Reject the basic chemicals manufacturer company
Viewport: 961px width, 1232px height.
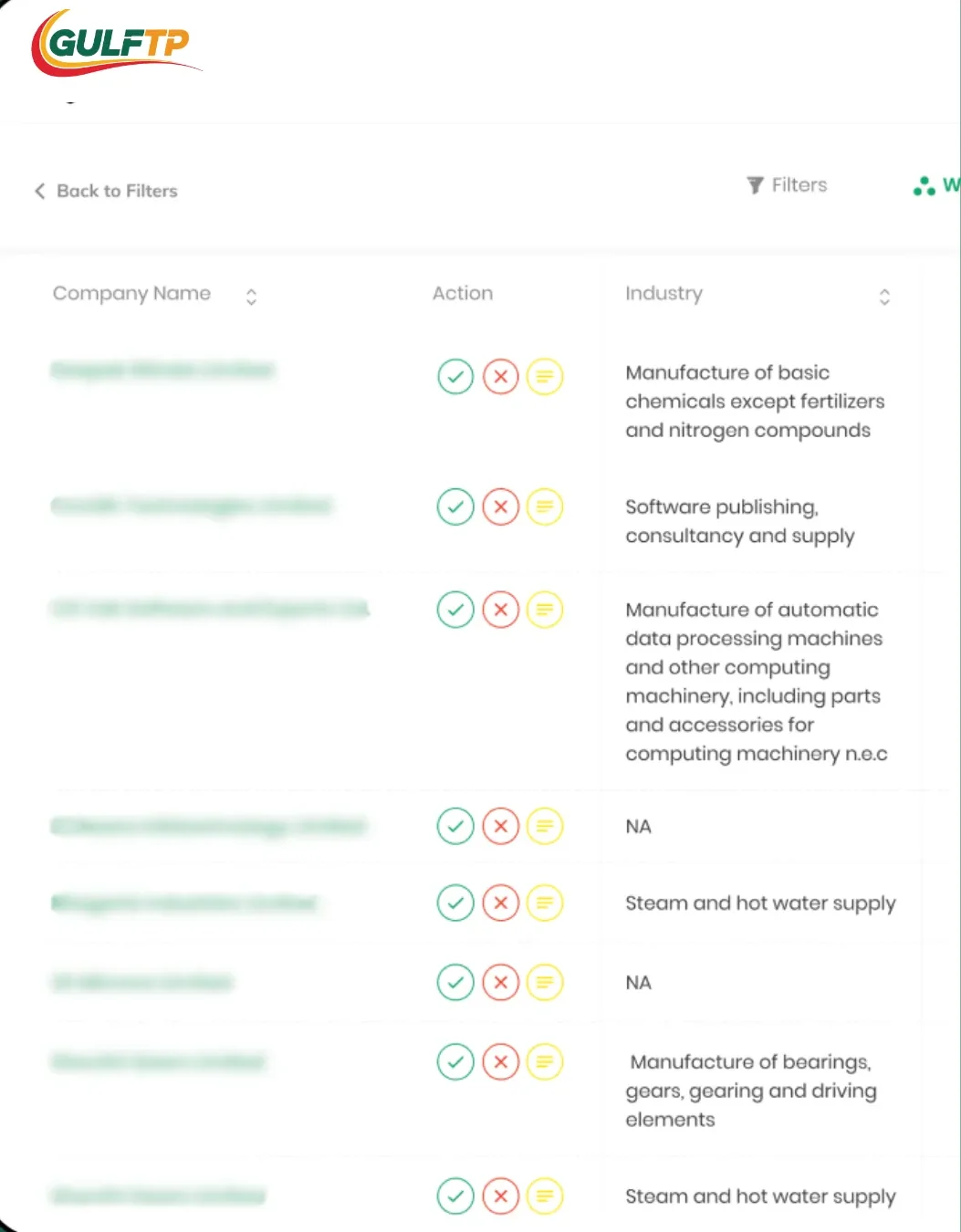pyautogui.click(x=500, y=376)
